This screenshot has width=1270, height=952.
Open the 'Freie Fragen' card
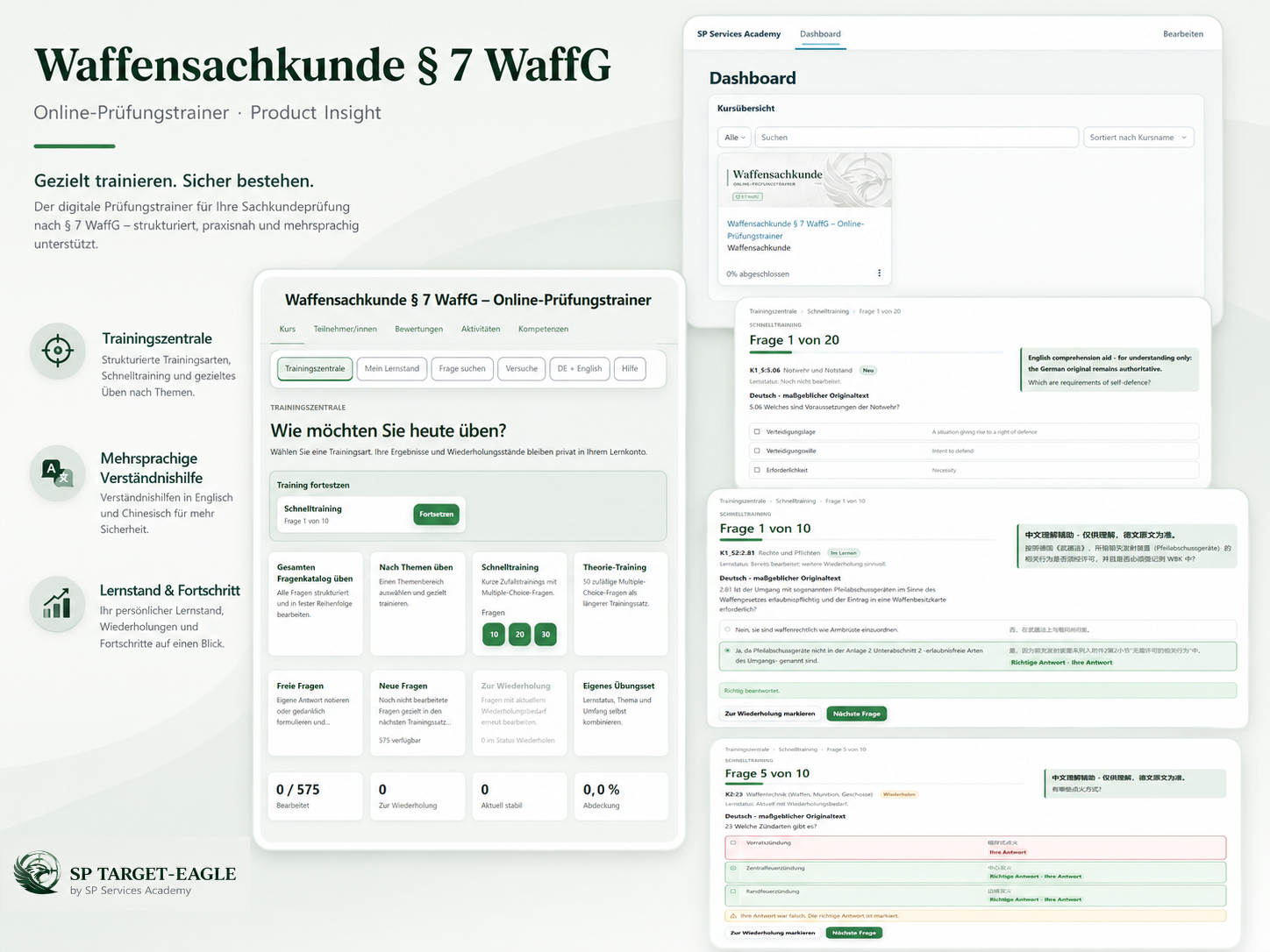(316, 713)
